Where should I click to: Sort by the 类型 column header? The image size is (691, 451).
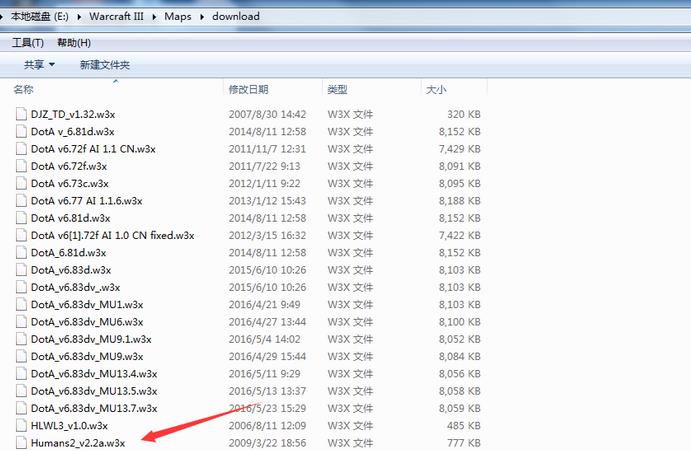337,89
